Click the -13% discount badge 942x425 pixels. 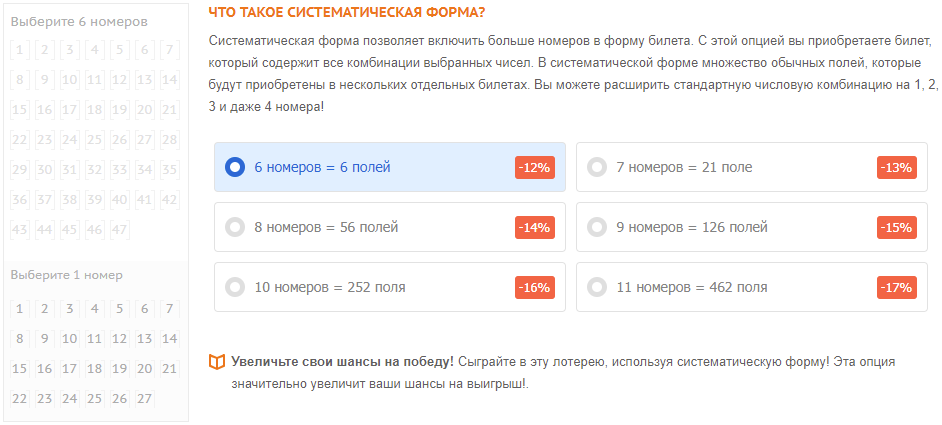click(x=897, y=168)
